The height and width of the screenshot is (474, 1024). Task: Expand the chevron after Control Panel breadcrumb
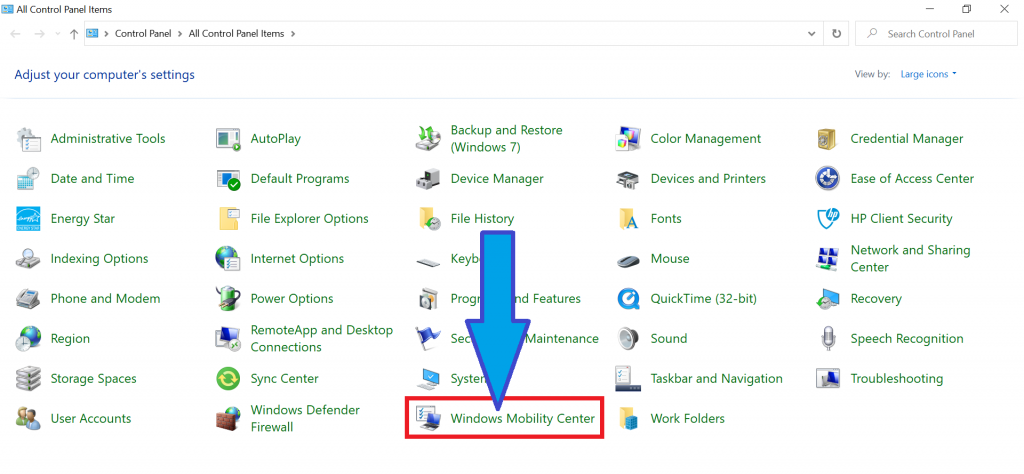click(180, 33)
